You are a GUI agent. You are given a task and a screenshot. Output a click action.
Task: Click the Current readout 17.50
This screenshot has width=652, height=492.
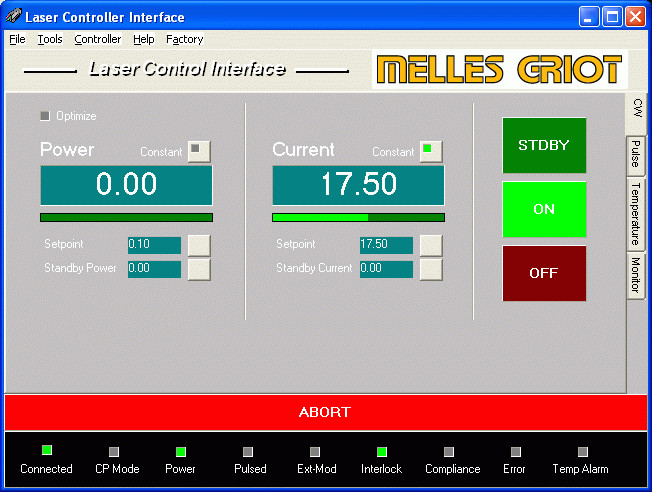coord(358,185)
